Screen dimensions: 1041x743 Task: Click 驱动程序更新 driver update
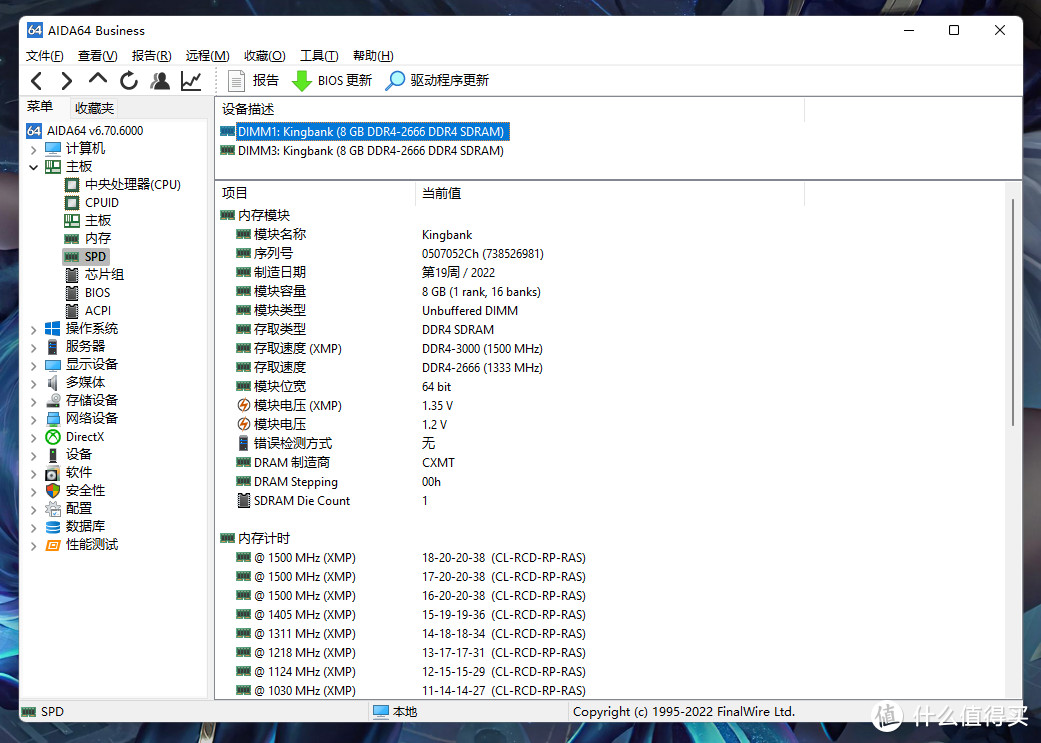[438, 81]
